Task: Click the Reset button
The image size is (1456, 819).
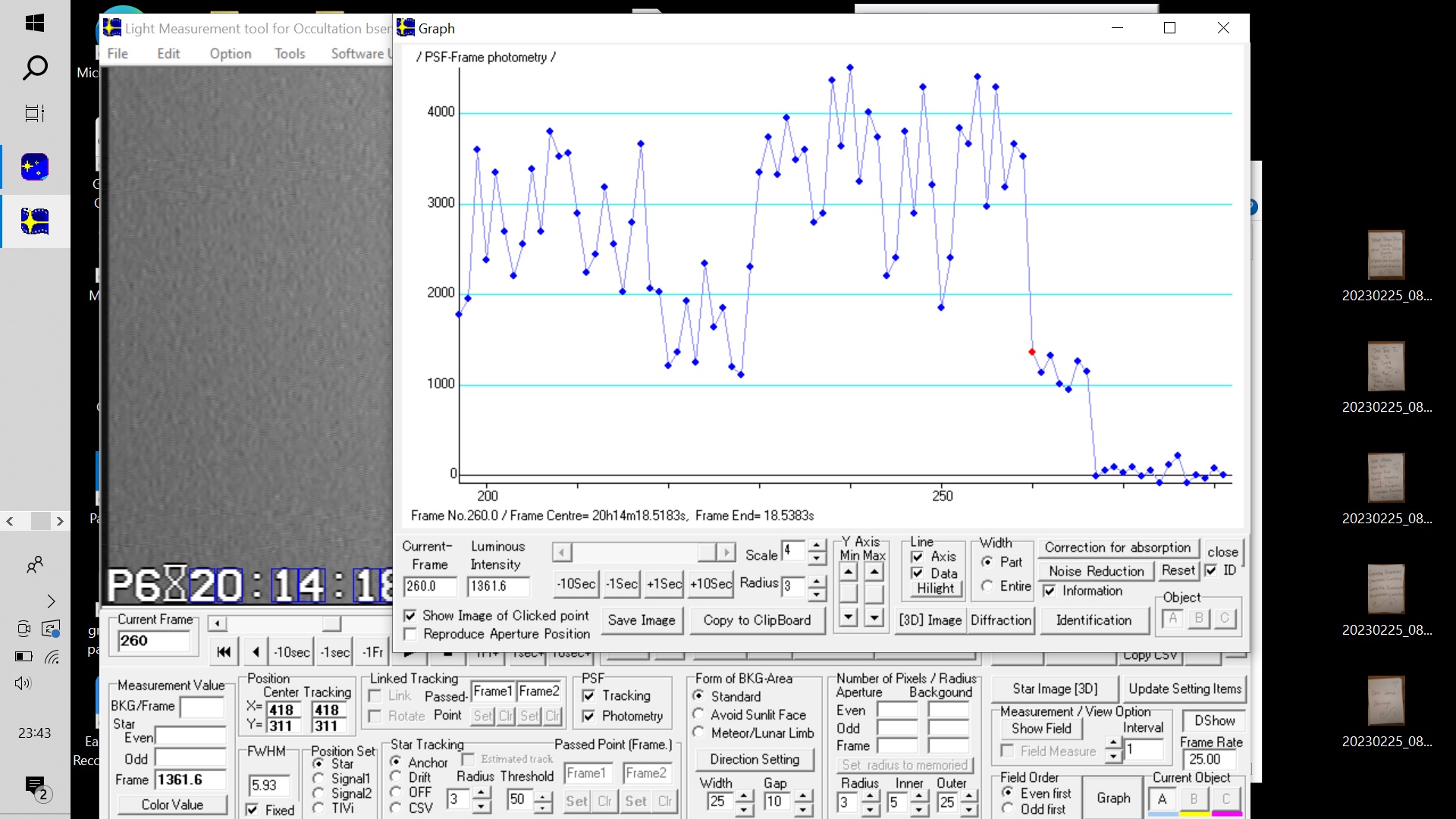Action: coord(1177,570)
